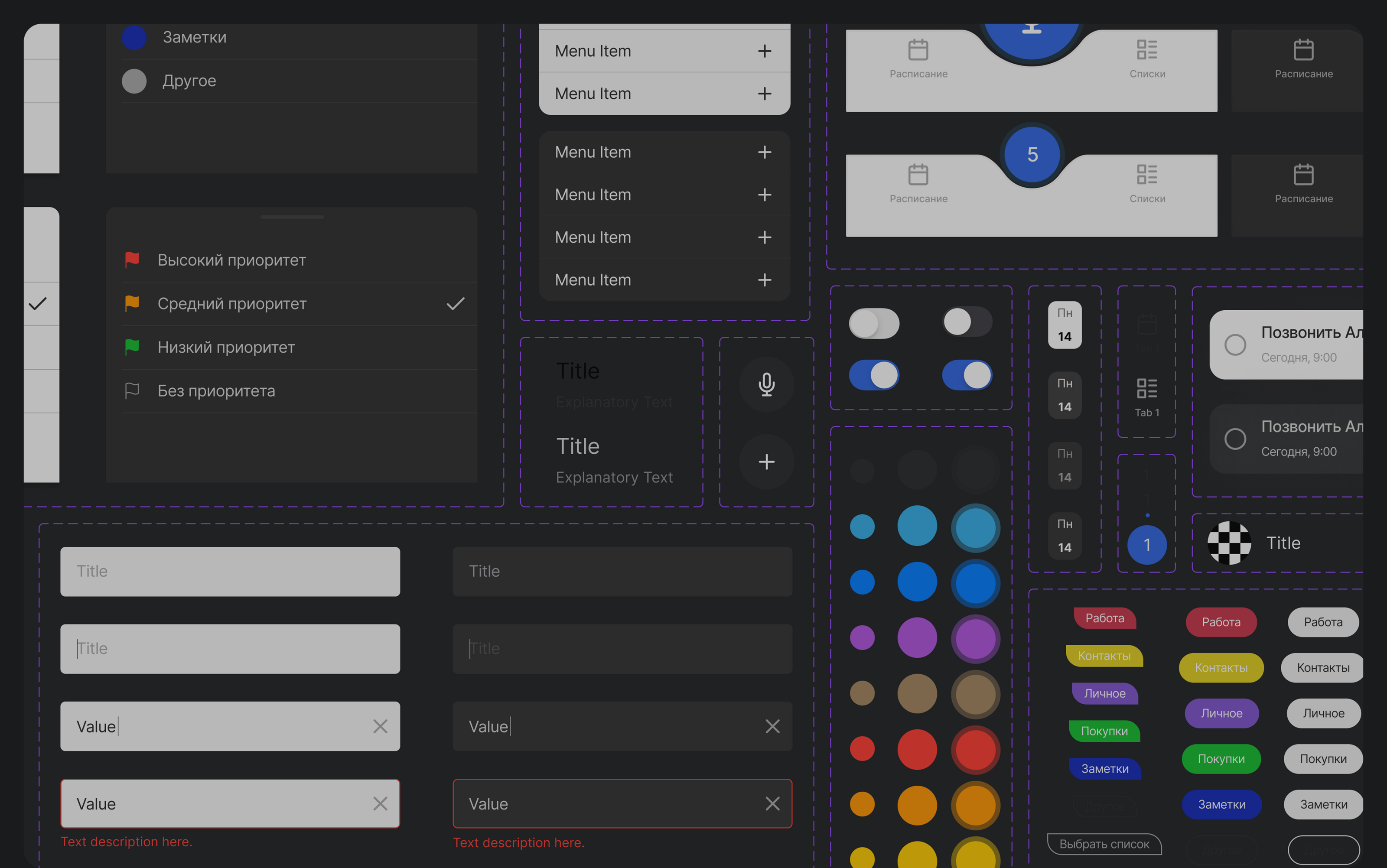
Task: Clear the light Value field with cursor
Action: click(x=380, y=726)
